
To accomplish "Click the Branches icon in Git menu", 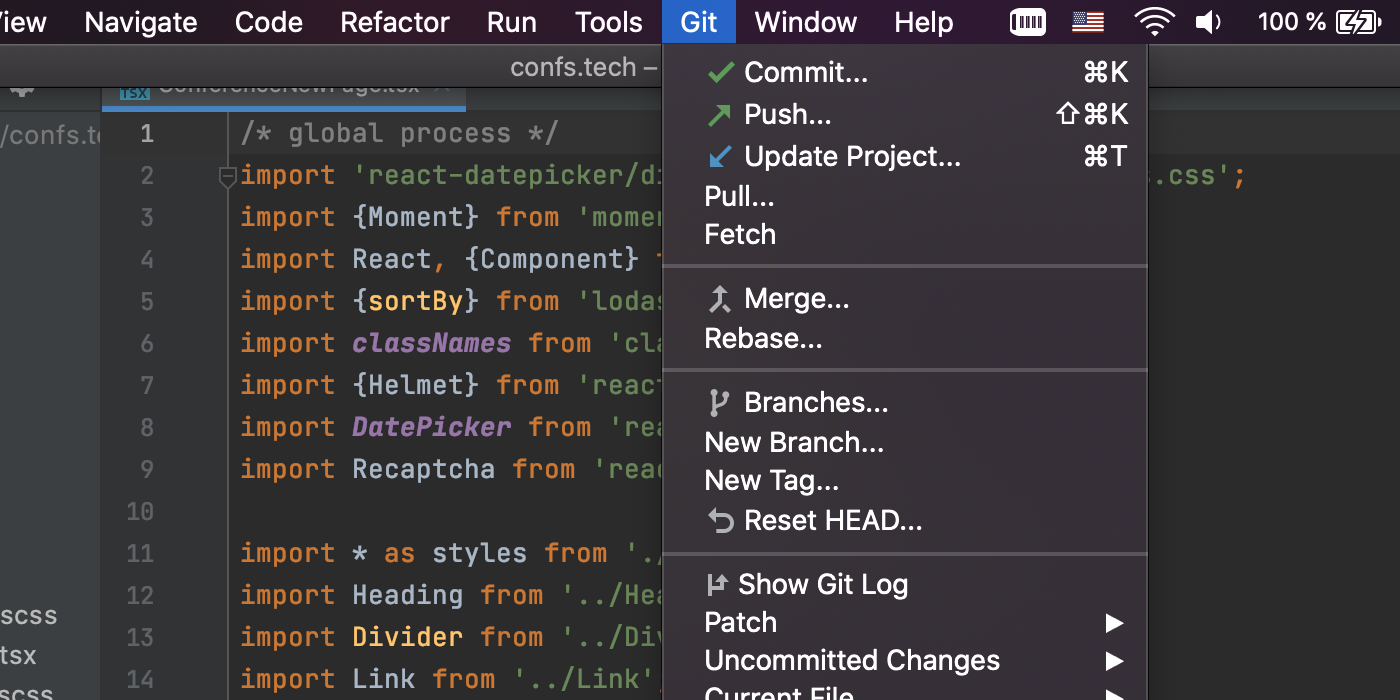I will [x=718, y=403].
